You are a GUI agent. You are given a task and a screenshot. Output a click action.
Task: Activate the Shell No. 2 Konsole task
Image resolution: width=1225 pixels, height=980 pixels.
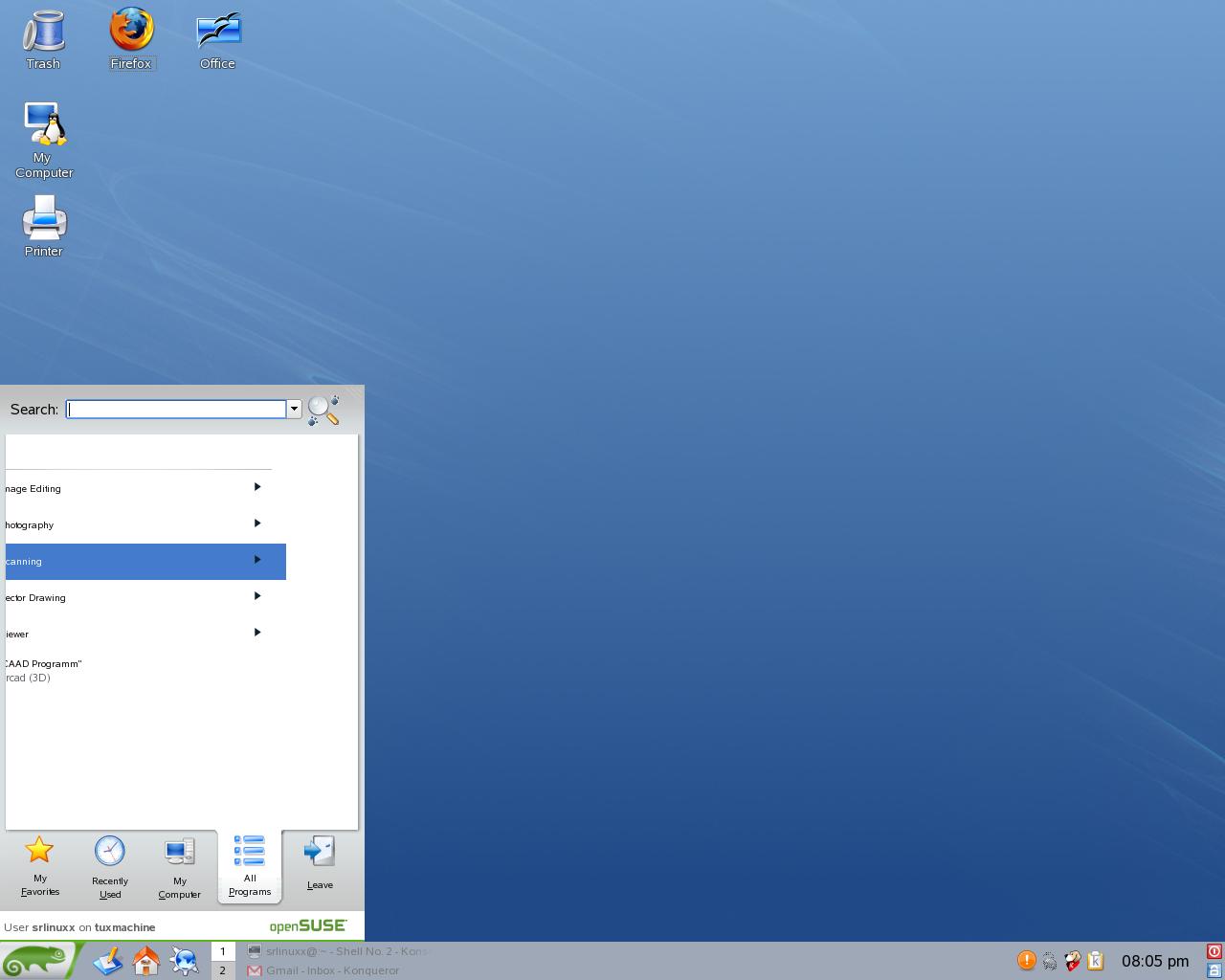337,951
